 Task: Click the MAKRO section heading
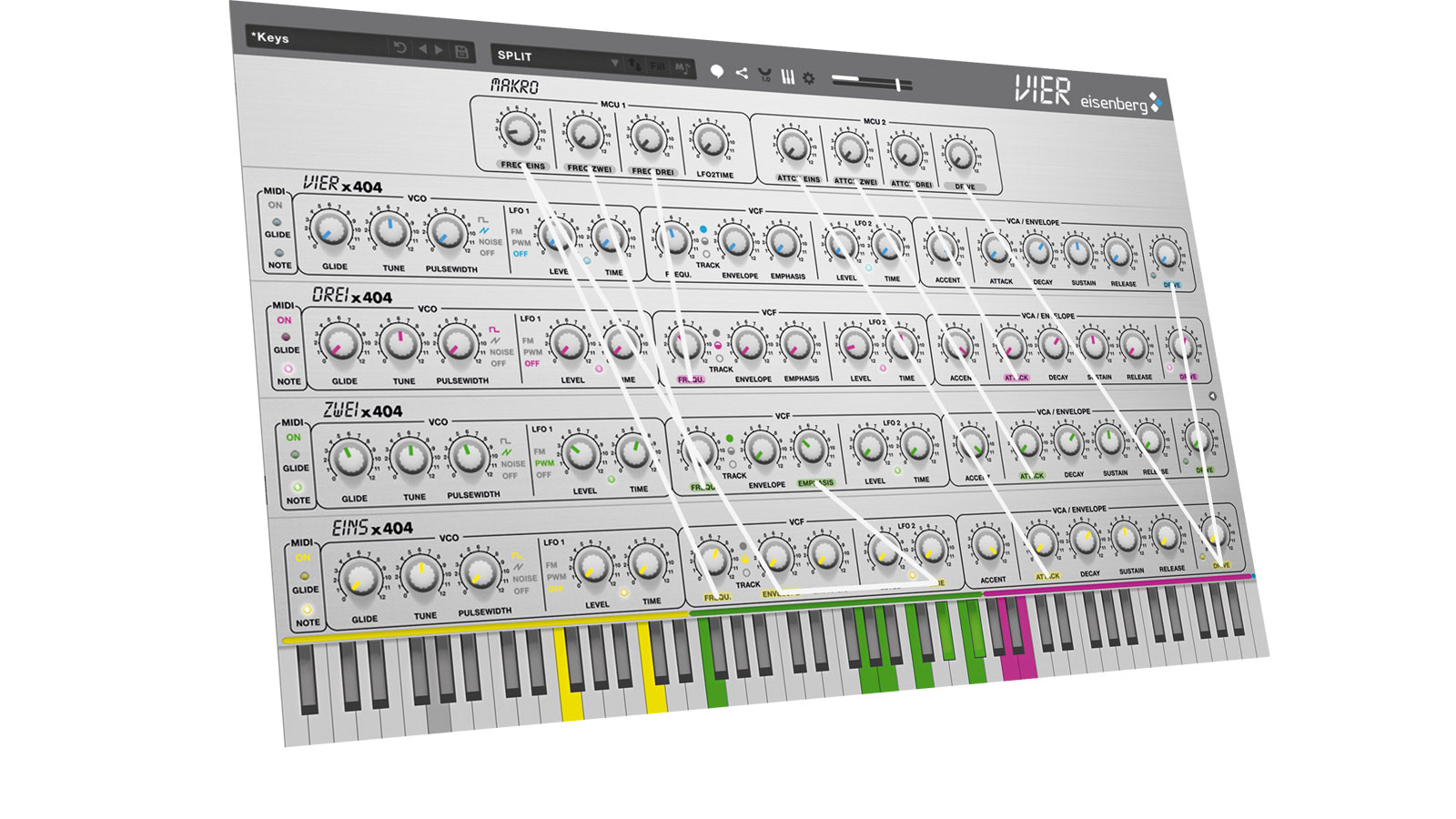tap(514, 86)
